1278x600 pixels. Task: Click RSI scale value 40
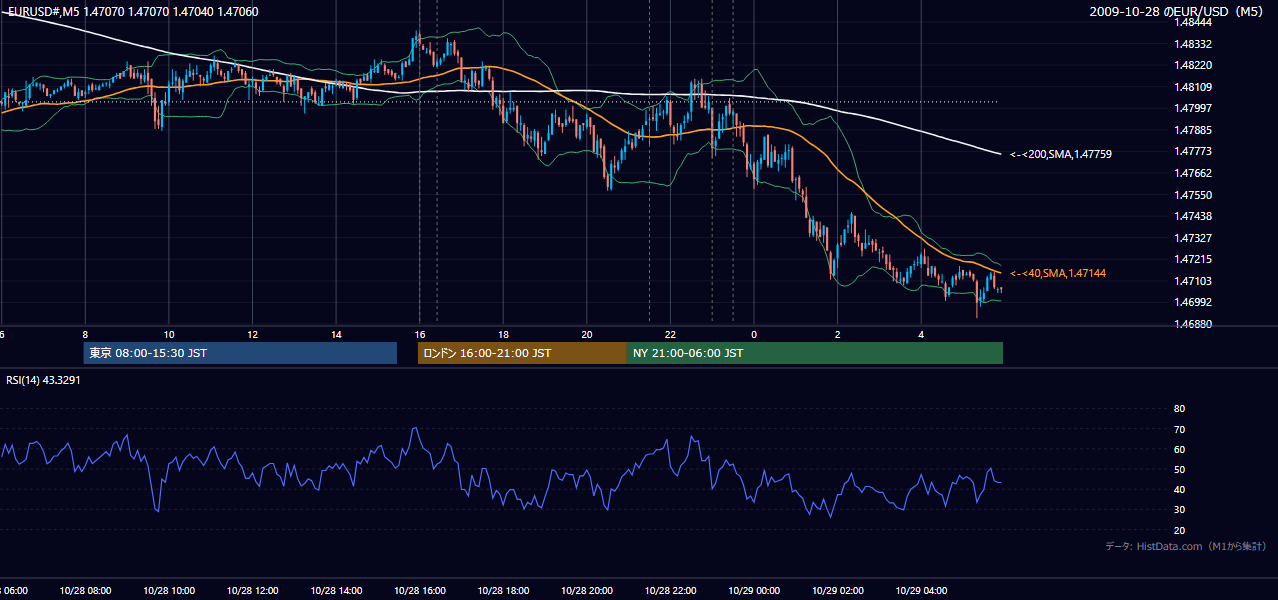tap(1179, 489)
